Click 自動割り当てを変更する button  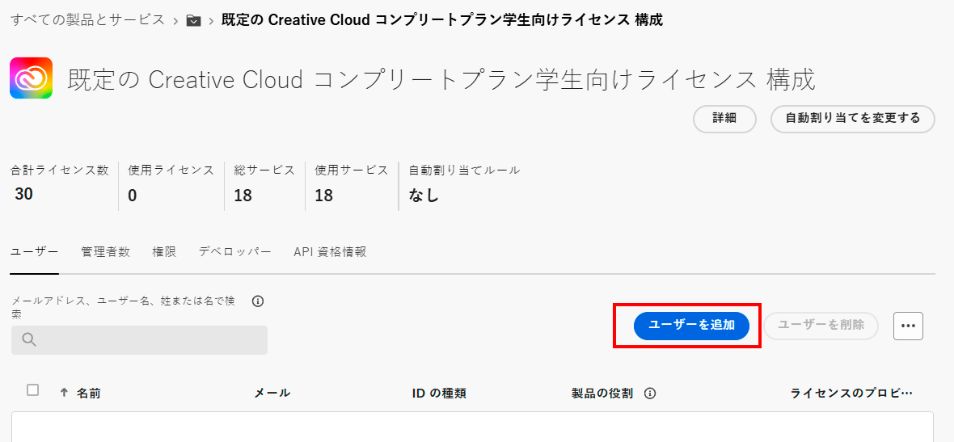click(852, 118)
